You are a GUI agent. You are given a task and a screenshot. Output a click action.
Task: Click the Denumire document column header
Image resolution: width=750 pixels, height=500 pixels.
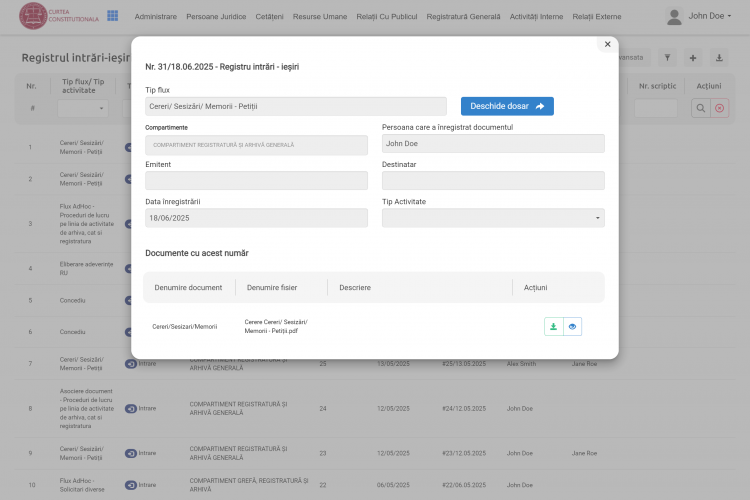pyautogui.click(x=188, y=288)
